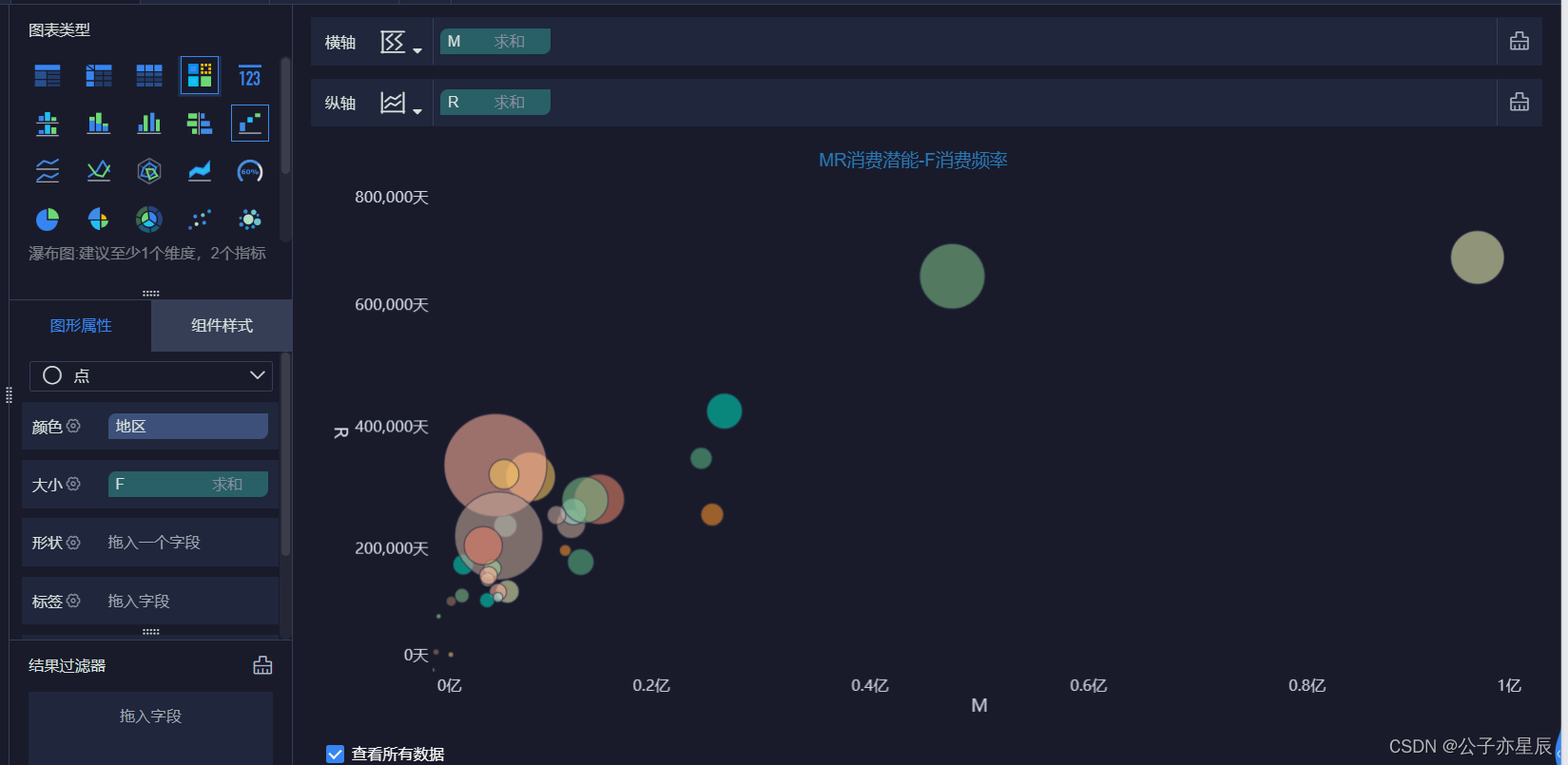Image resolution: width=1568 pixels, height=765 pixels.
Task: Switch to the 组件样式 tab
Action: click(222, 326)
